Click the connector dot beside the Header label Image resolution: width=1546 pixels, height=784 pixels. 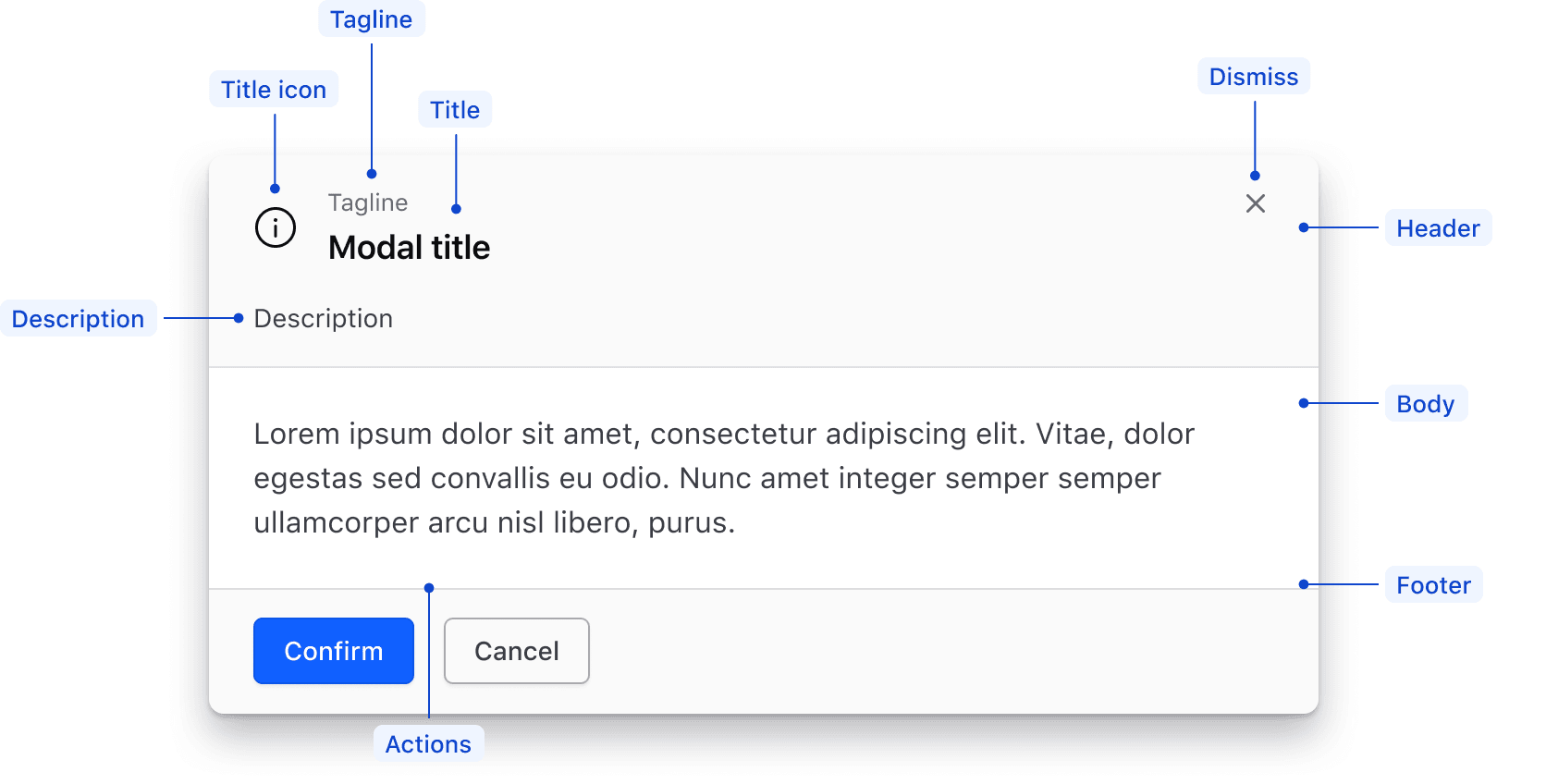(1302, 227)
